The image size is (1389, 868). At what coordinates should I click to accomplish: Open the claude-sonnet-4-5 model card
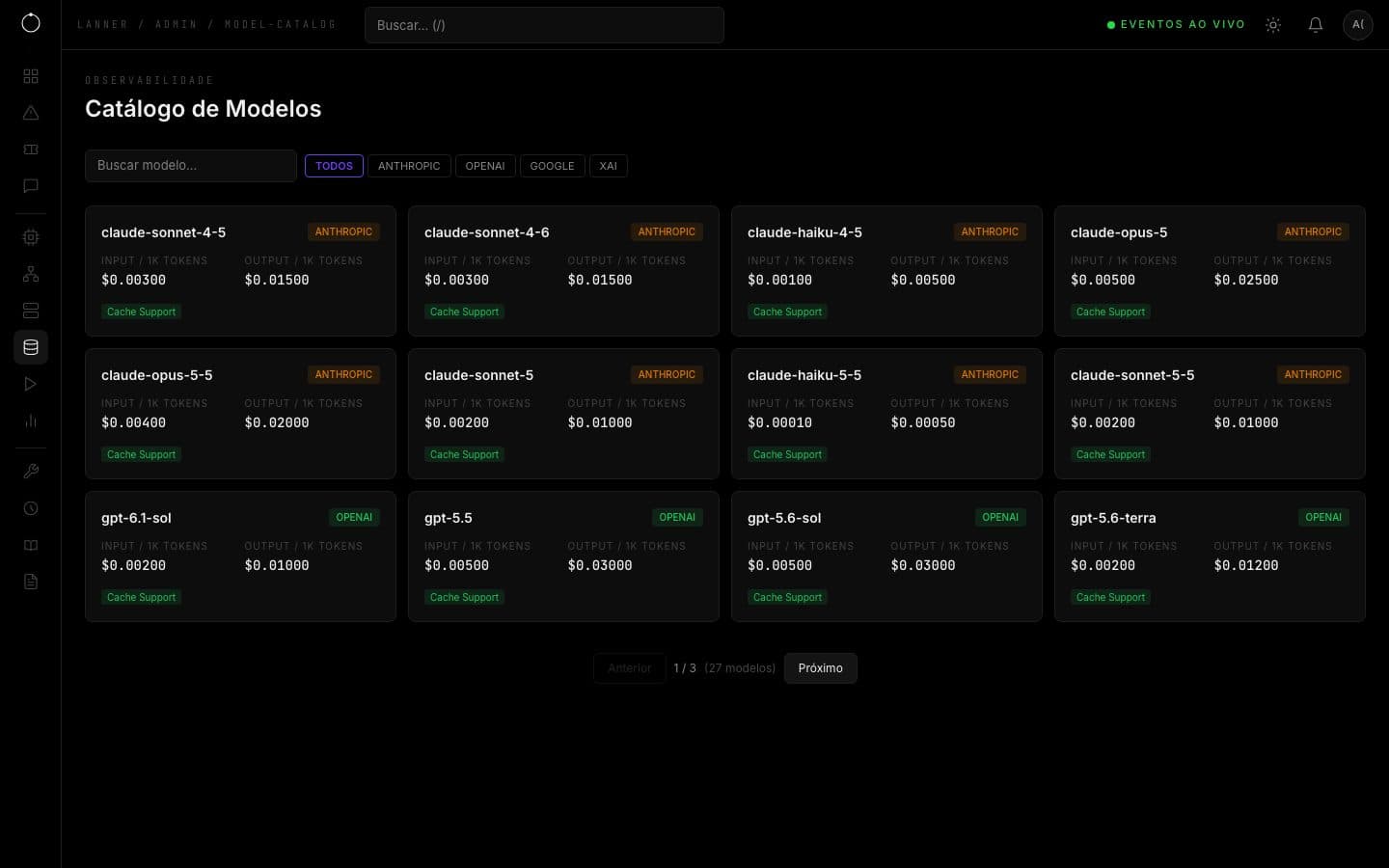(x=240, y=271)
